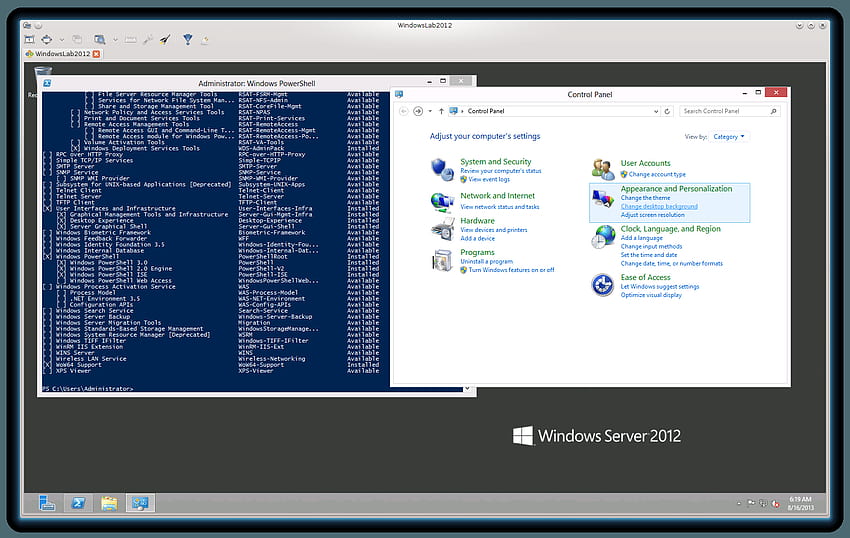
Task: Click the Ease of Access icon
Action: pyautogui.click(x=603, y=285)
